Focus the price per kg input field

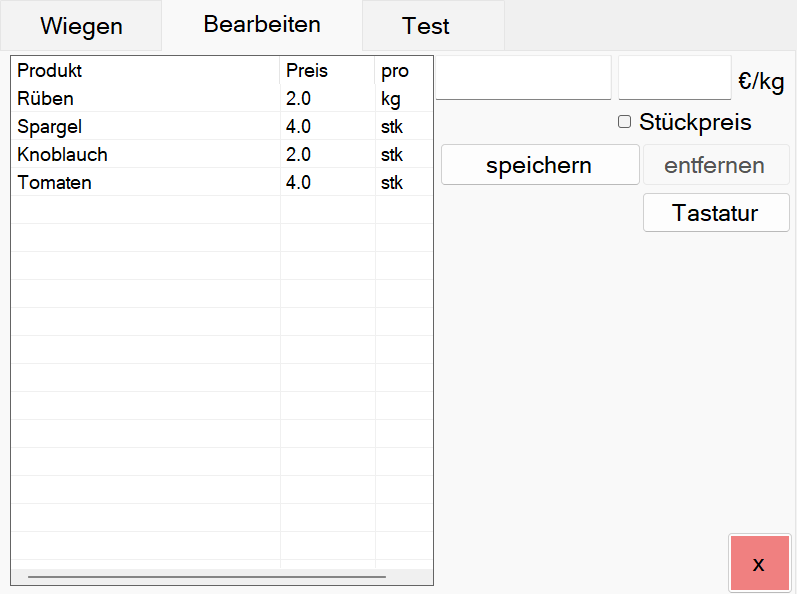click(x=674, y=78)
